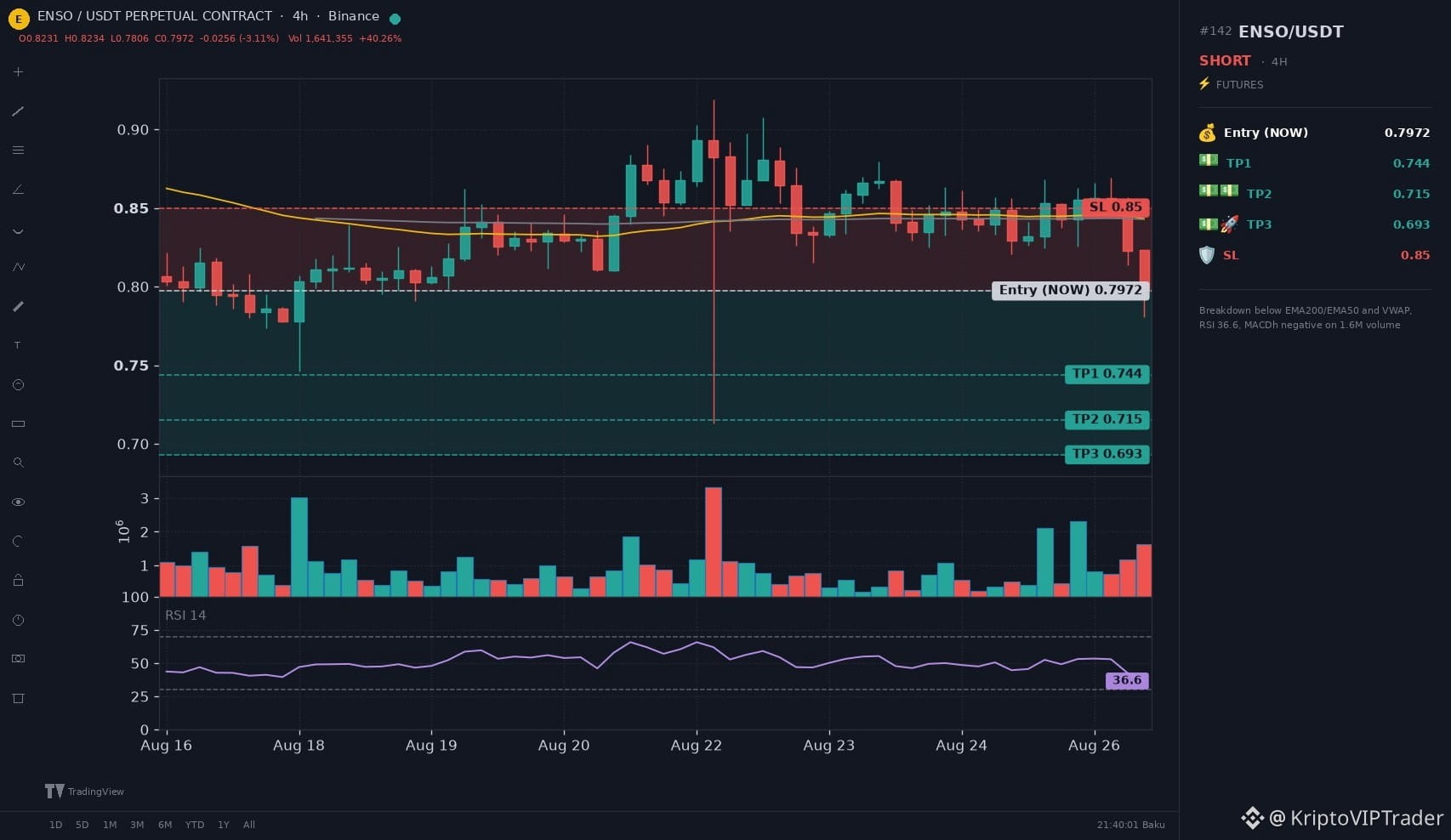Click the TP1 0.744 label on chart

pyautogui.click(x=1107, y=374)
